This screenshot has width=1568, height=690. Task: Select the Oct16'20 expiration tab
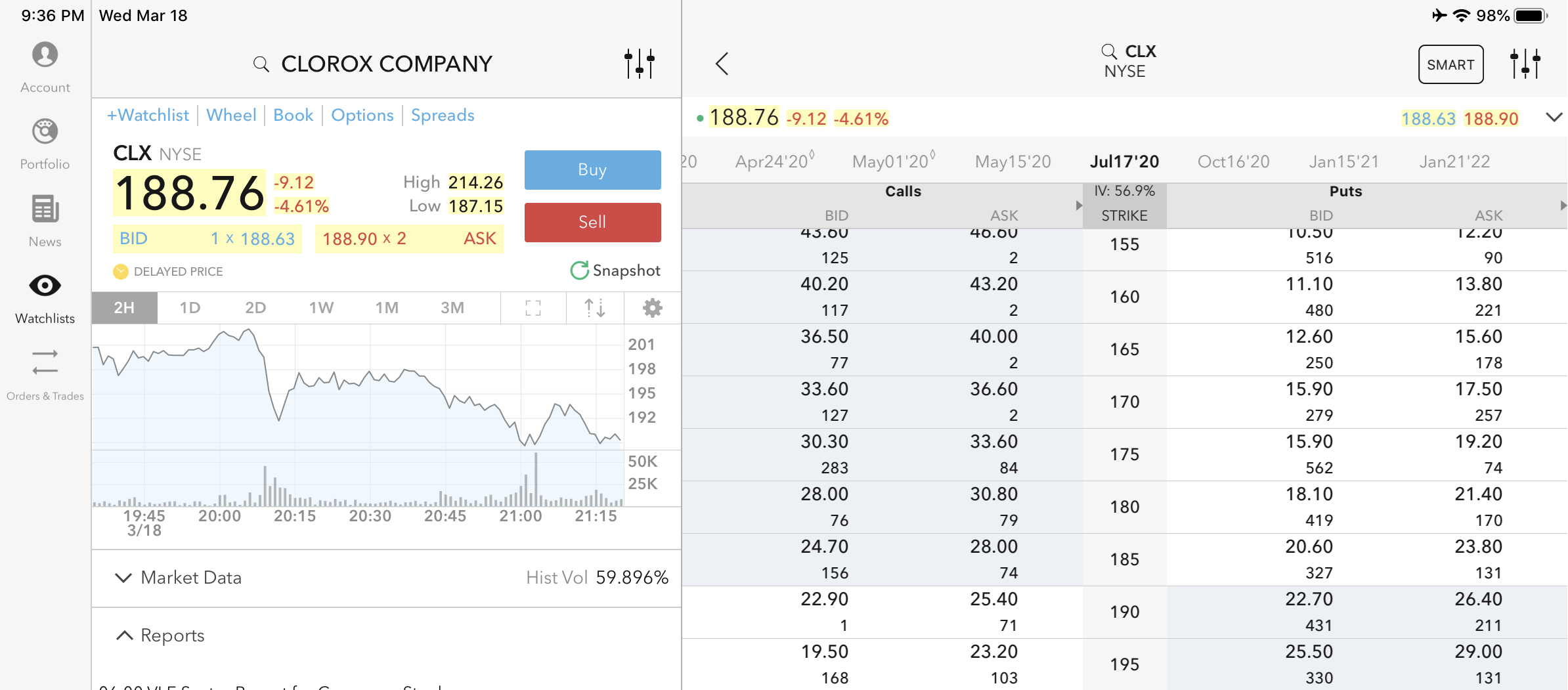click(x=1233, y=162)
